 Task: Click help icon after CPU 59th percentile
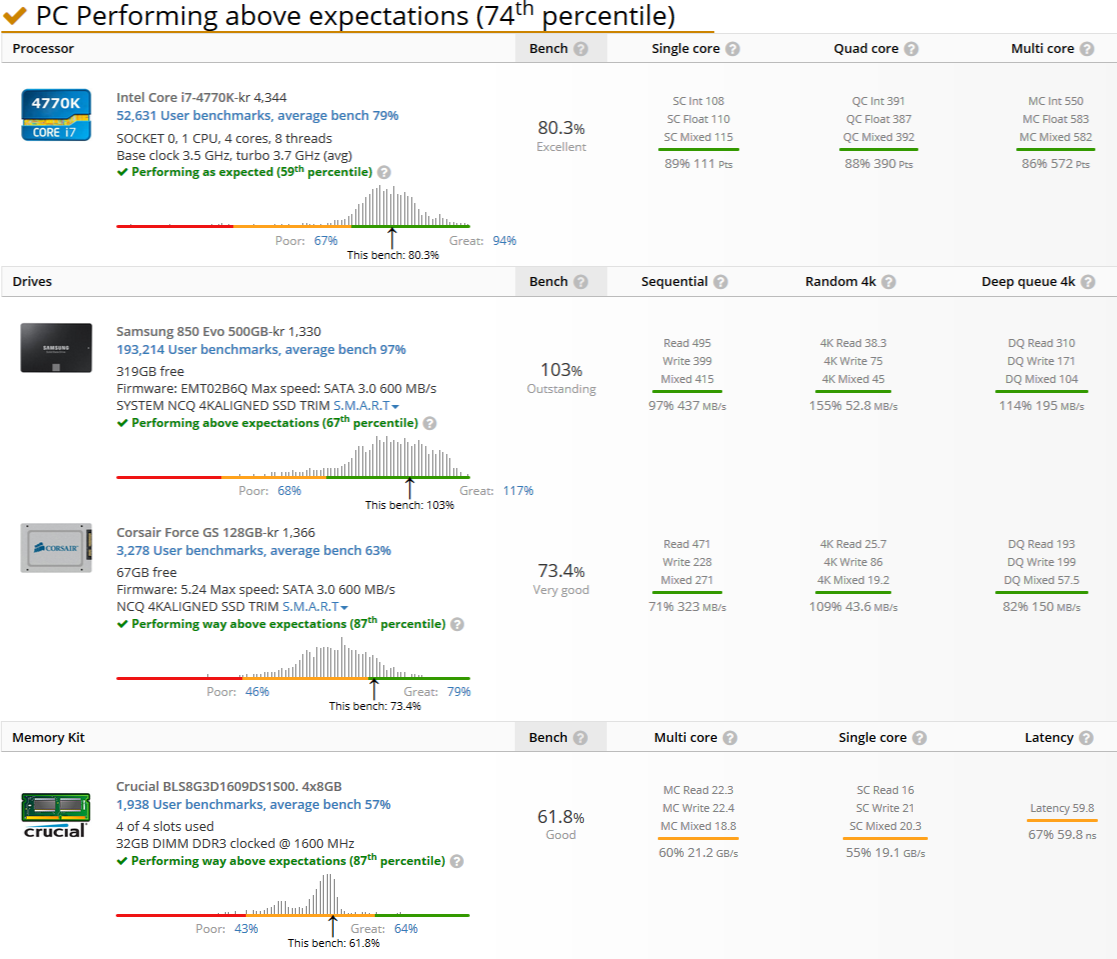click(384, 172)
